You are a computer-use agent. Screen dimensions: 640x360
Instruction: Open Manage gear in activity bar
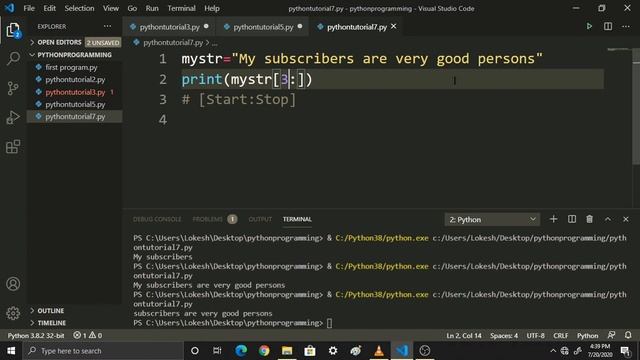coord(13,313)
